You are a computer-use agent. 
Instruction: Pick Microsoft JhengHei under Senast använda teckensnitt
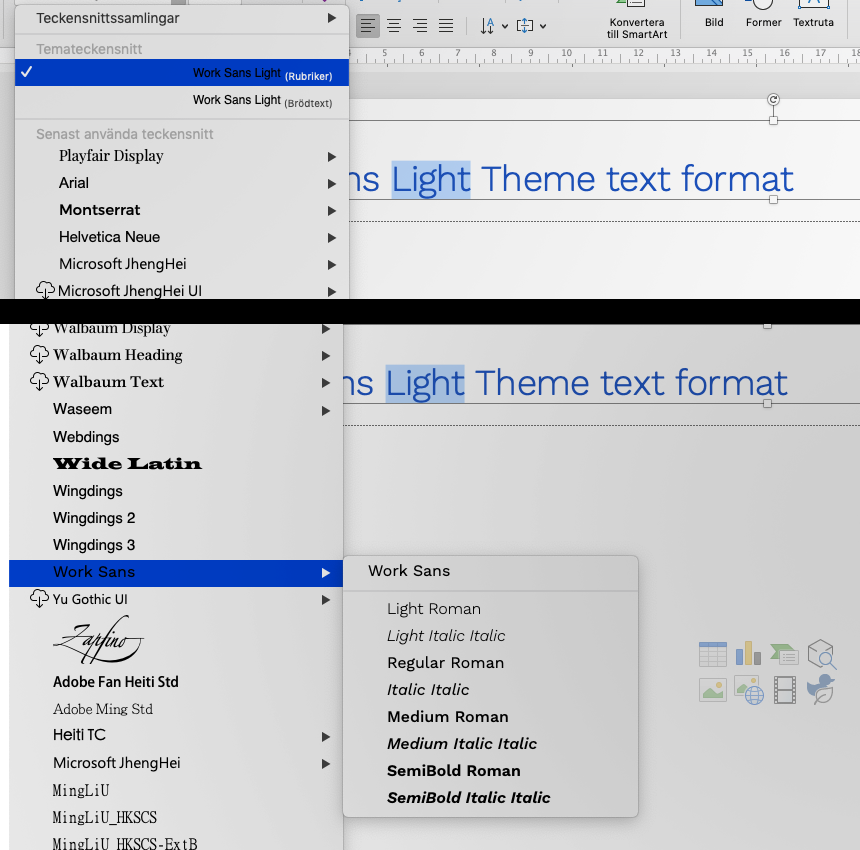123,264
